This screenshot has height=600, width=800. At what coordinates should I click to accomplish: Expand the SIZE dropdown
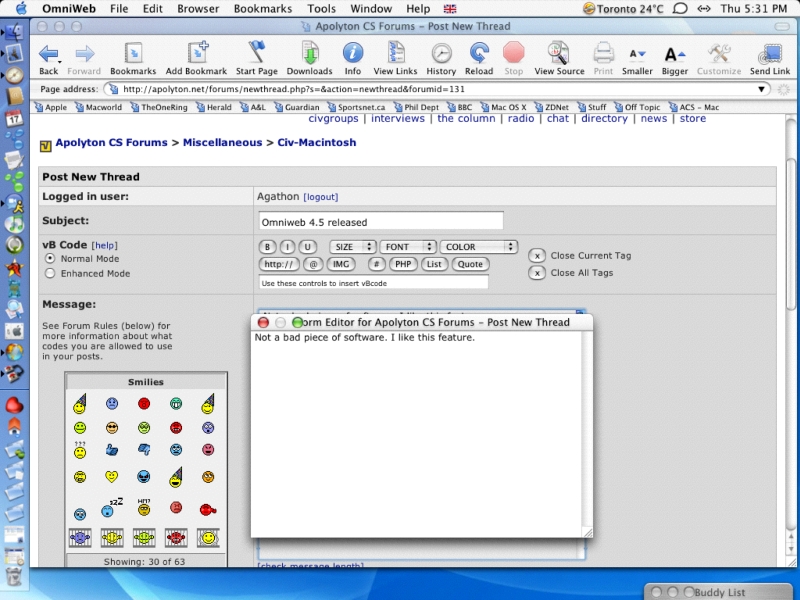pyautogui.click(x=352, y=247)
